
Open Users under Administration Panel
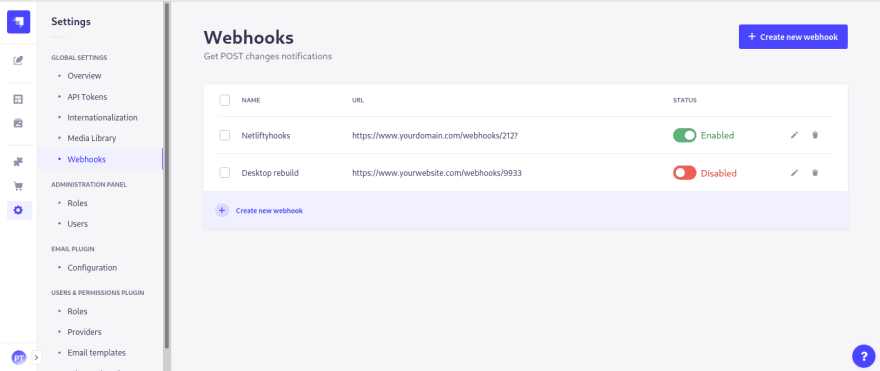(77, 224)
